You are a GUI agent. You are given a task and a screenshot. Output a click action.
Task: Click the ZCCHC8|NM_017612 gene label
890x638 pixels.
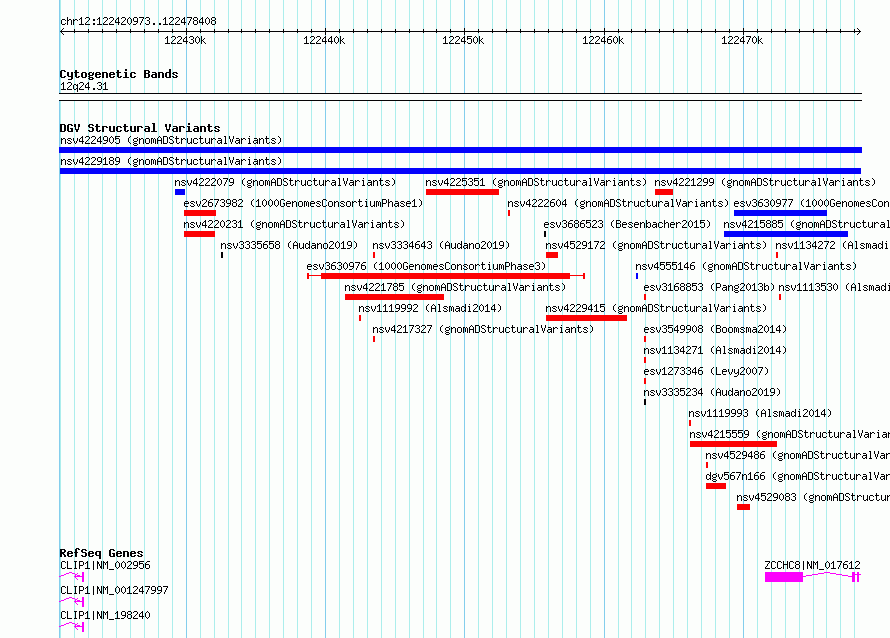(x=812, y=565)
